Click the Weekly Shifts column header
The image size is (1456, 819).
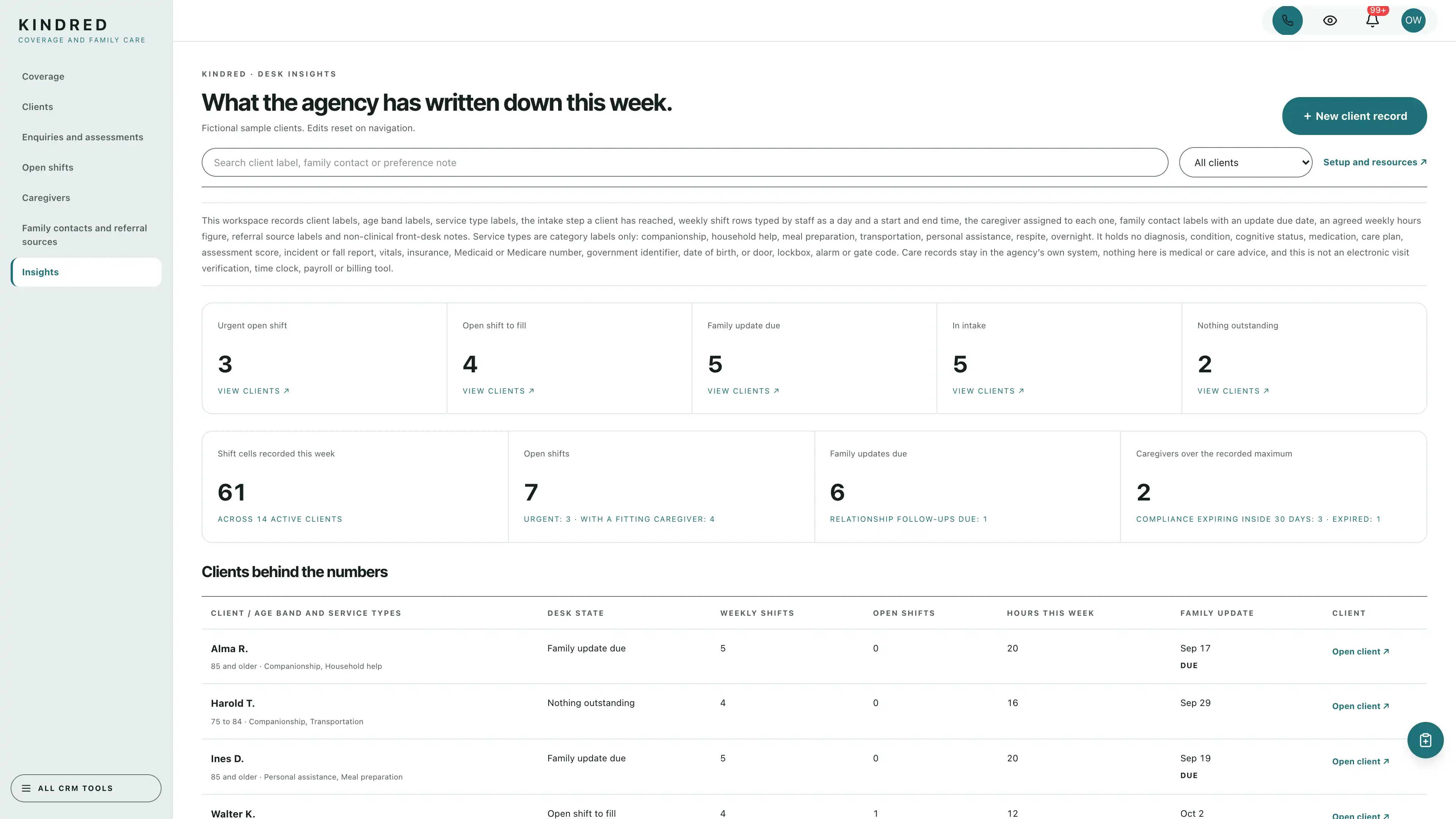pyautogui.click(x=757, y=613)
